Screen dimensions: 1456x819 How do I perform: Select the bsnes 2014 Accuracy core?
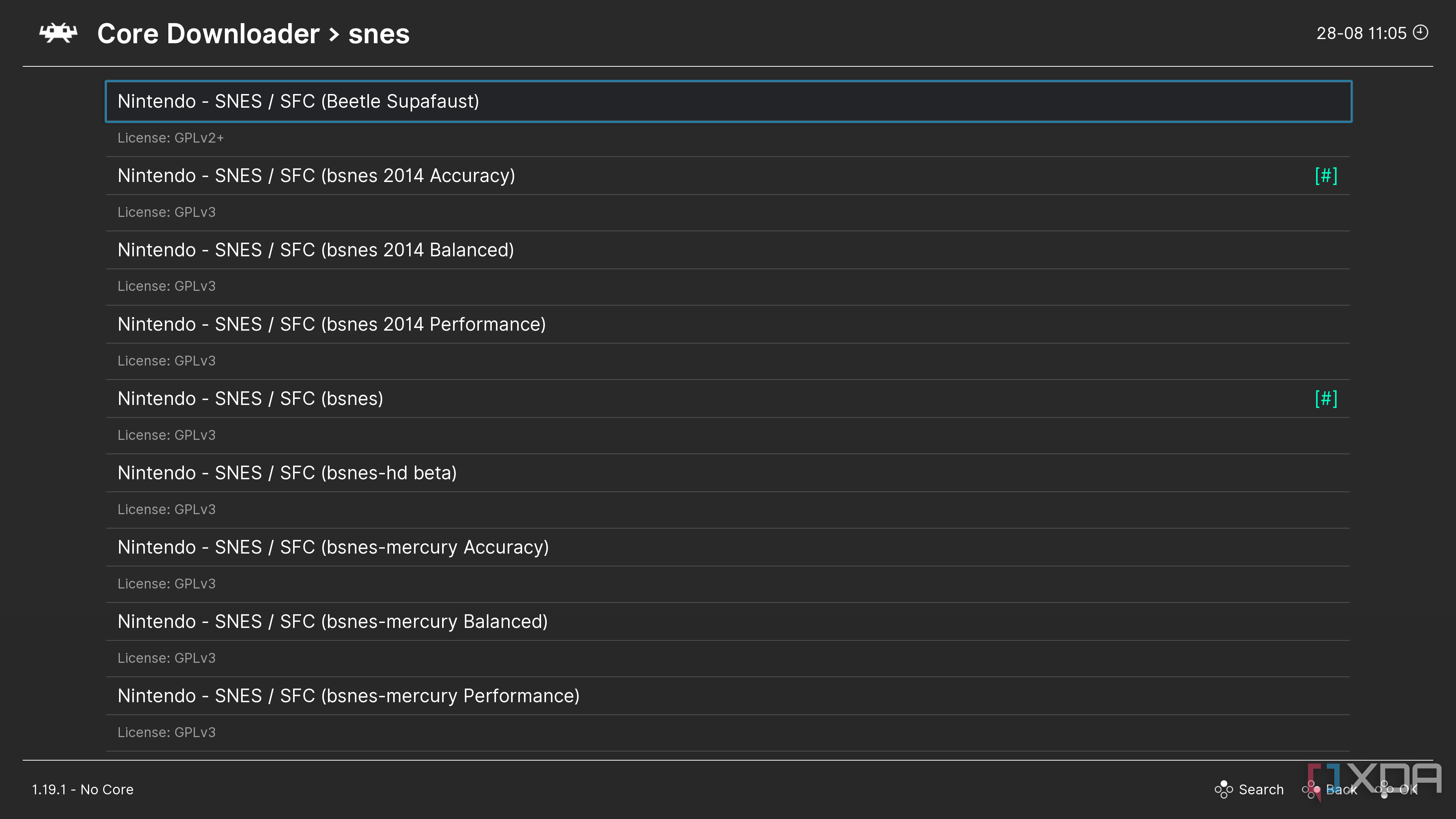[728, 176]
